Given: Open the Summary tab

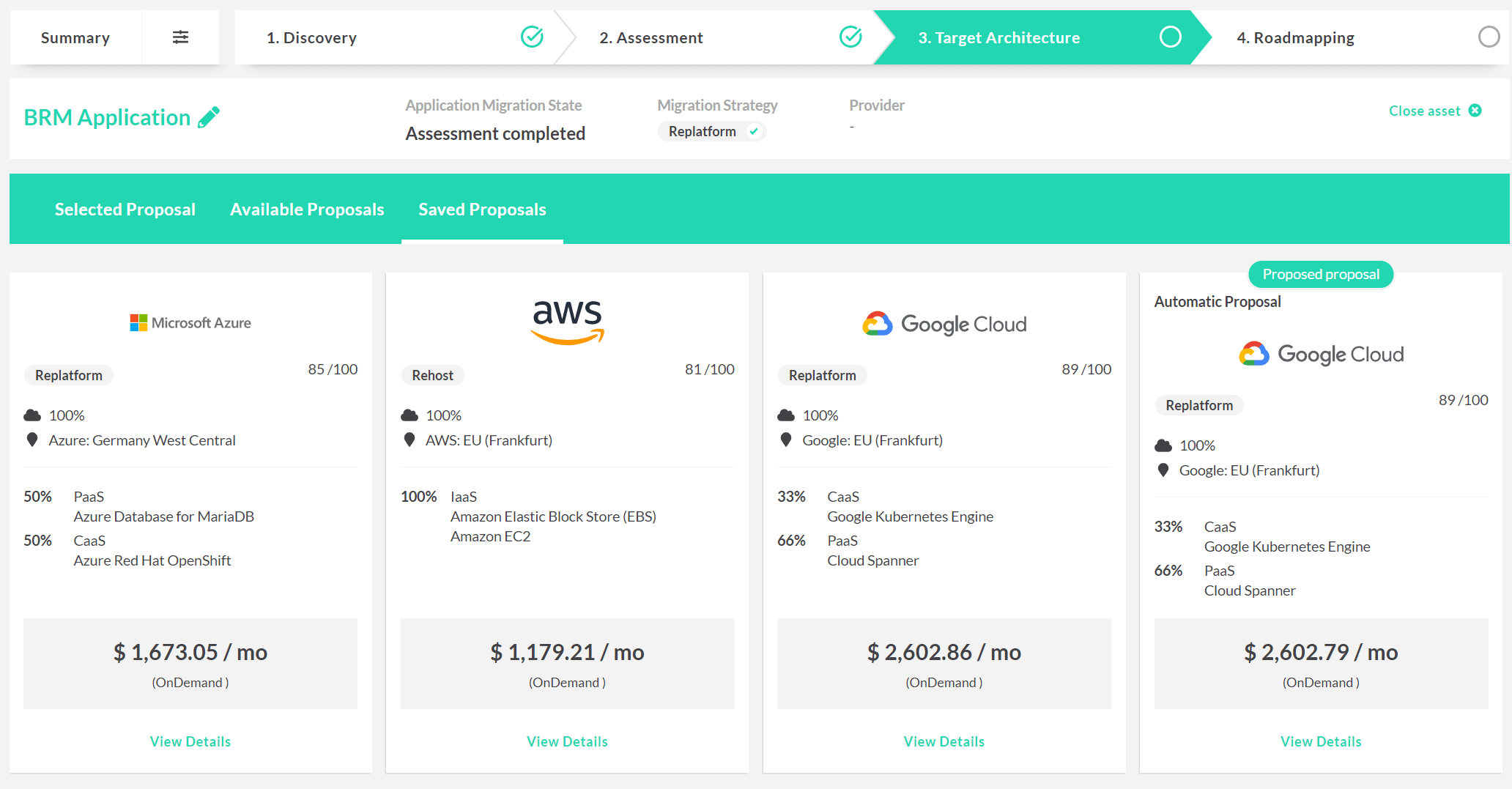Looking at the screenshot, I should tap(75, 37).
